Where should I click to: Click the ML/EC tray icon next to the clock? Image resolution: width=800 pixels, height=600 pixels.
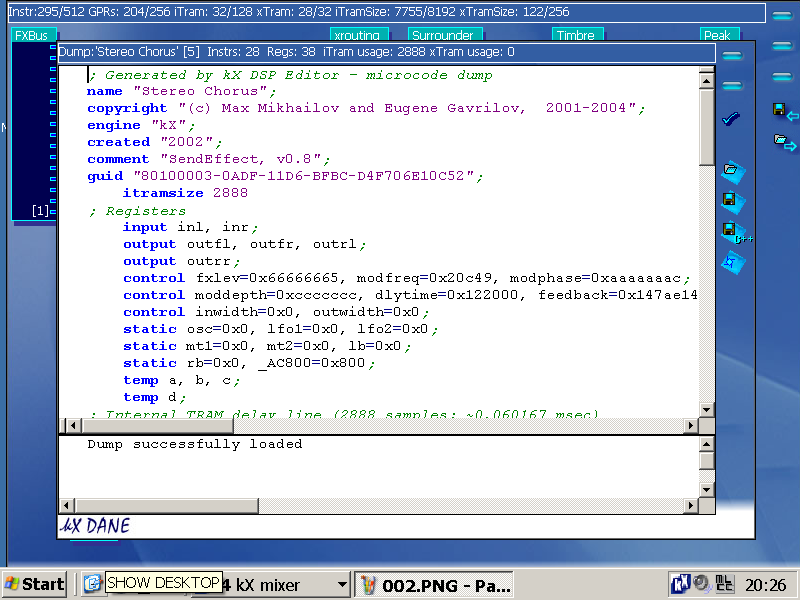tap(724, 583)
